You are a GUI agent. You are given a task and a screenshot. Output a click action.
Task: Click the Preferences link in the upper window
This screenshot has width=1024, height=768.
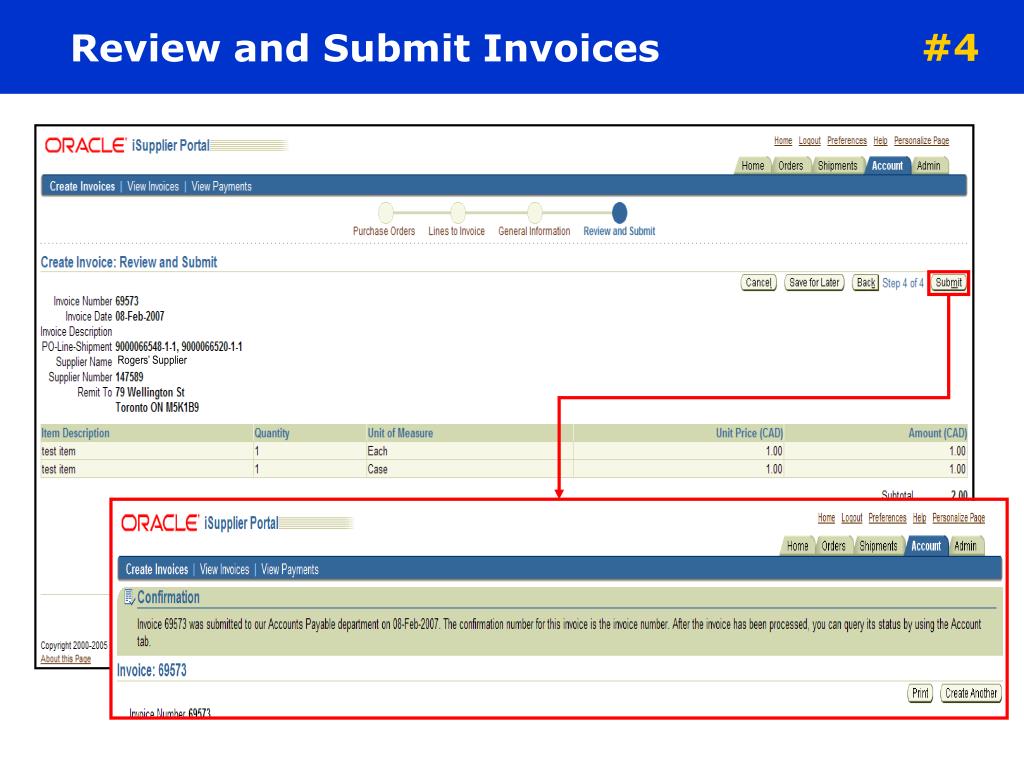tap(847, 140)
